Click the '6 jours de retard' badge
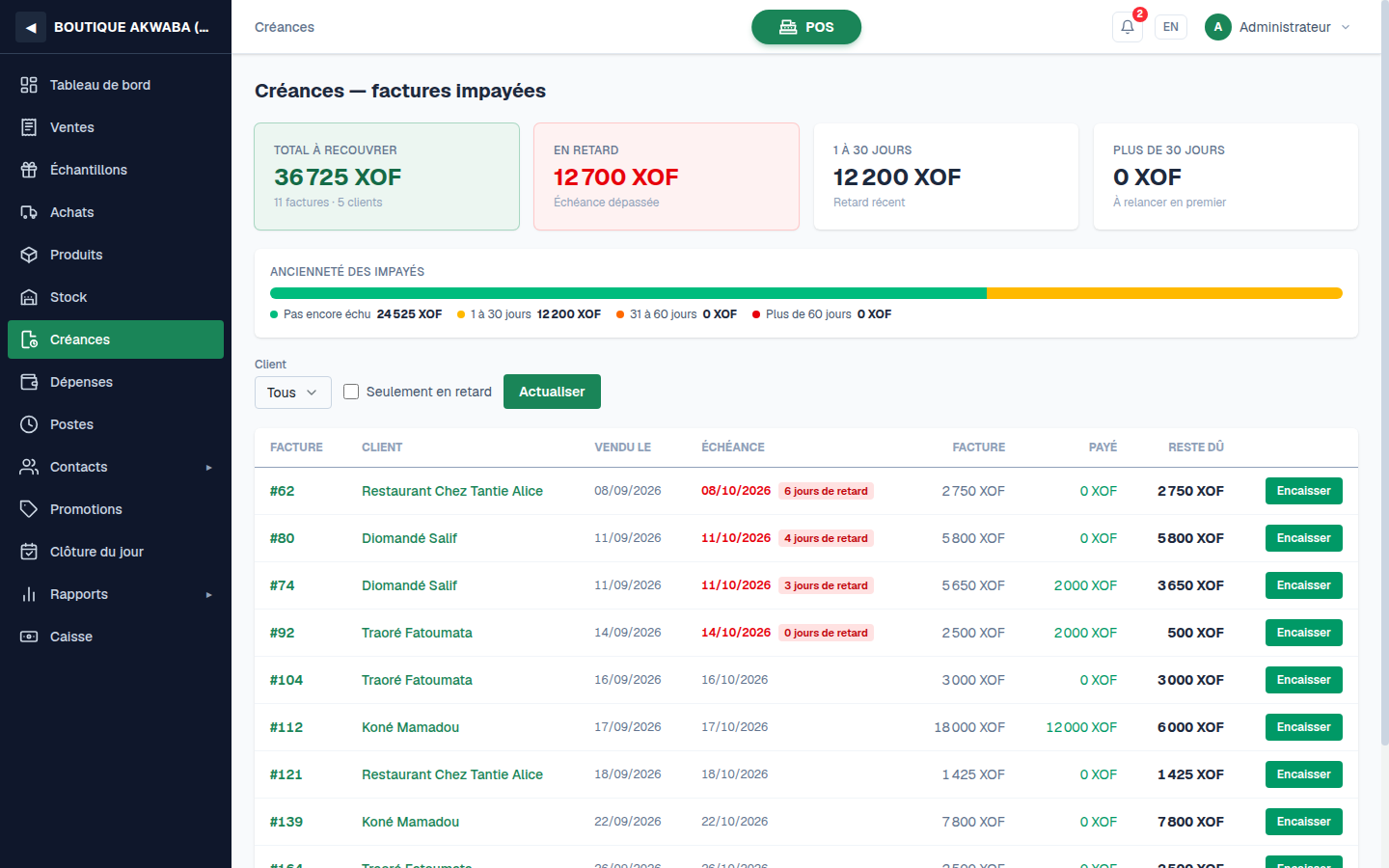This screenshot has height=868, width=1389. point(826,491)
